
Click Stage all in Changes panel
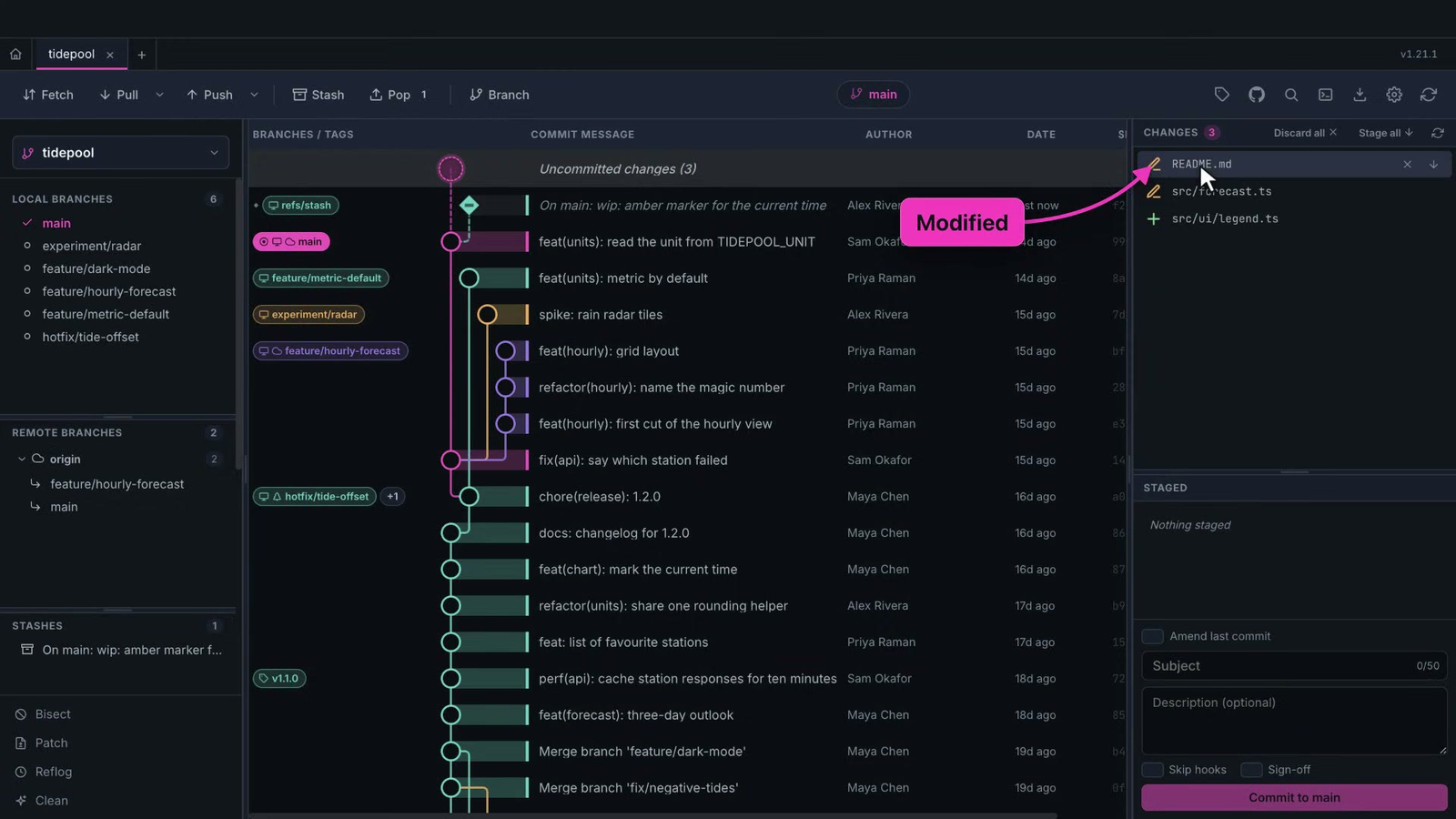click(x=1386, y=133)
